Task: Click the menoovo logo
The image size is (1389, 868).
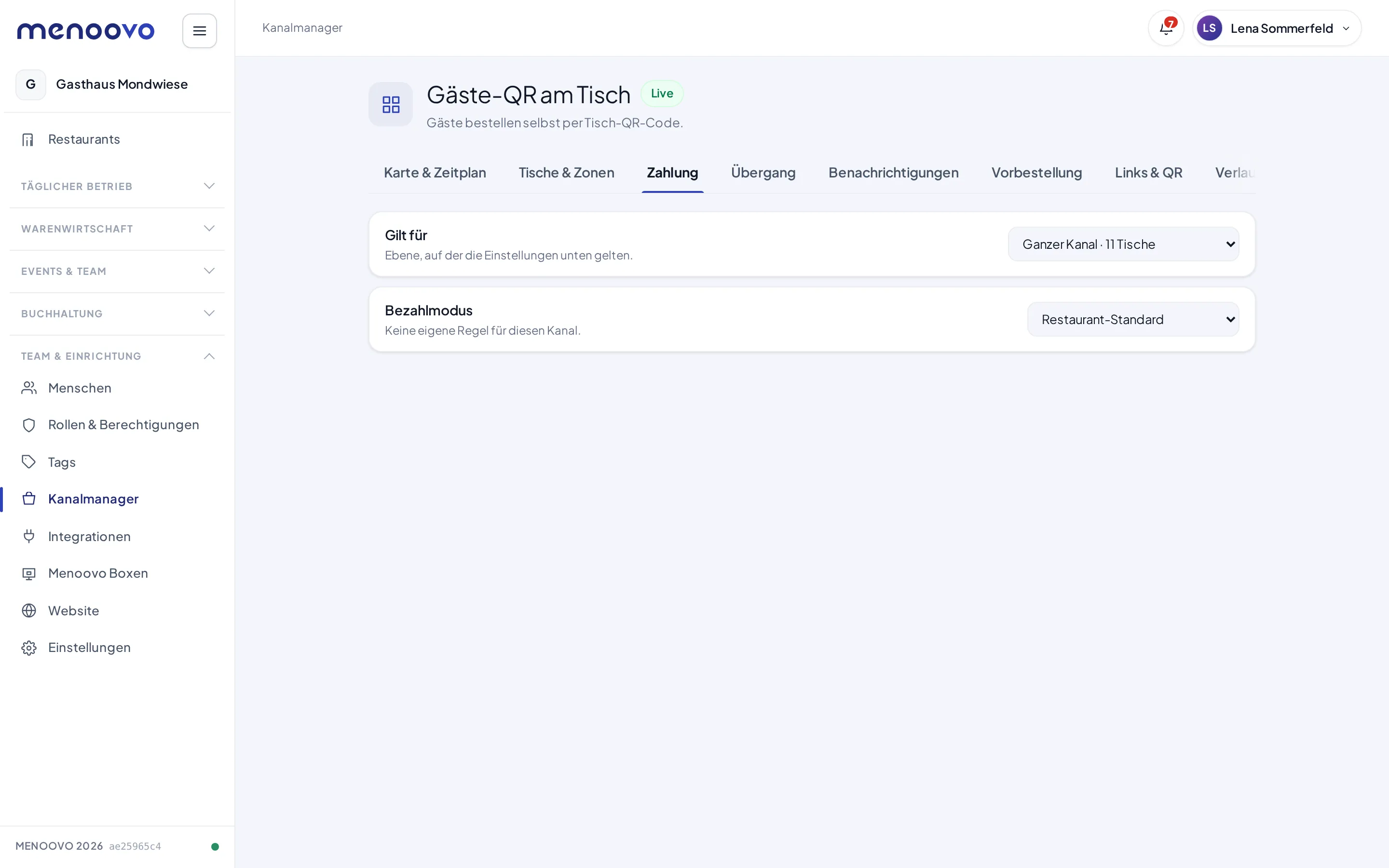Action: pyautogui.click(x=85, y=31)
